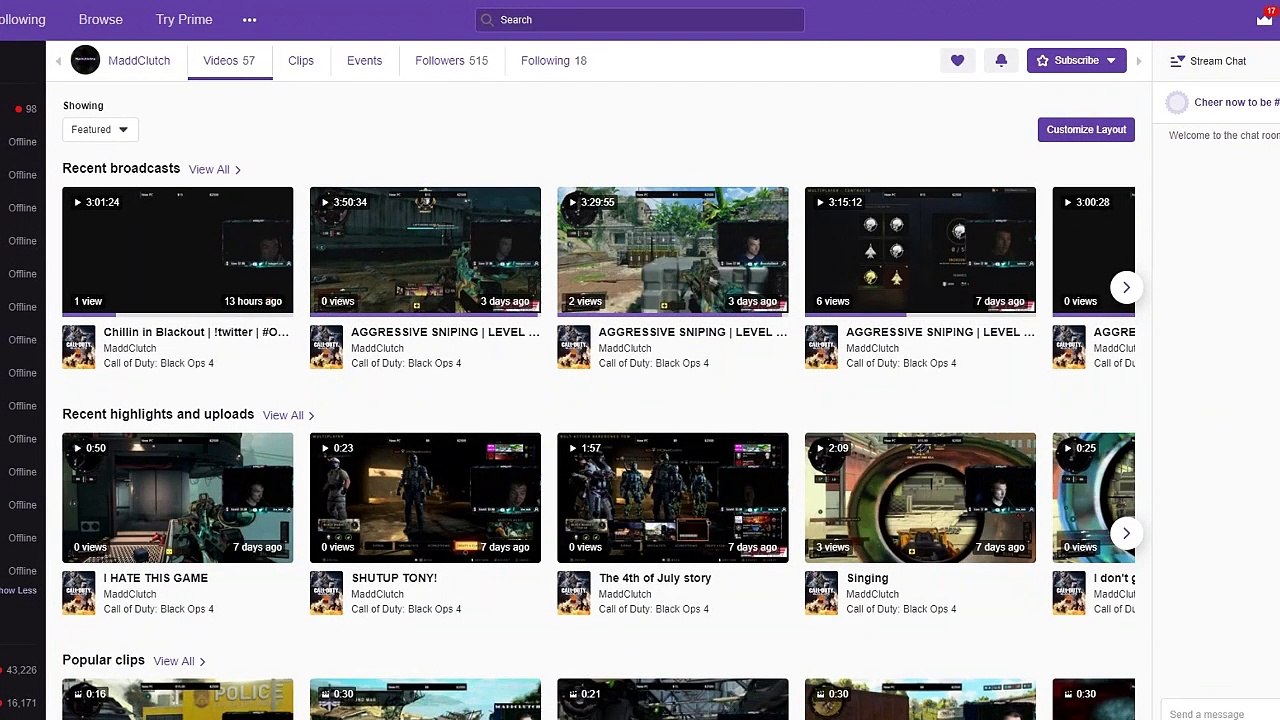Play the 0:21 popular clip thumbnail
The width and height of the screenshot is (1280, 720).
click(x=673, y=699)
